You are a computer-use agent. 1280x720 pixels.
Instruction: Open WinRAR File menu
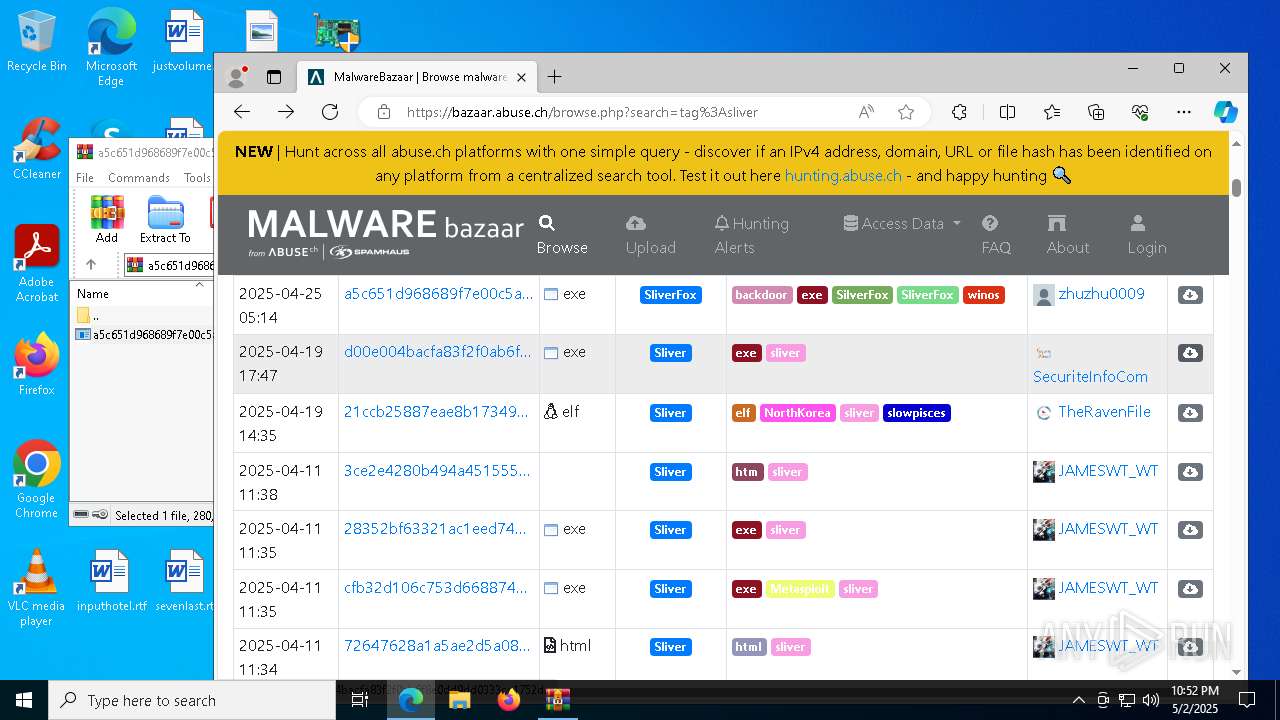tap(85, 177)
